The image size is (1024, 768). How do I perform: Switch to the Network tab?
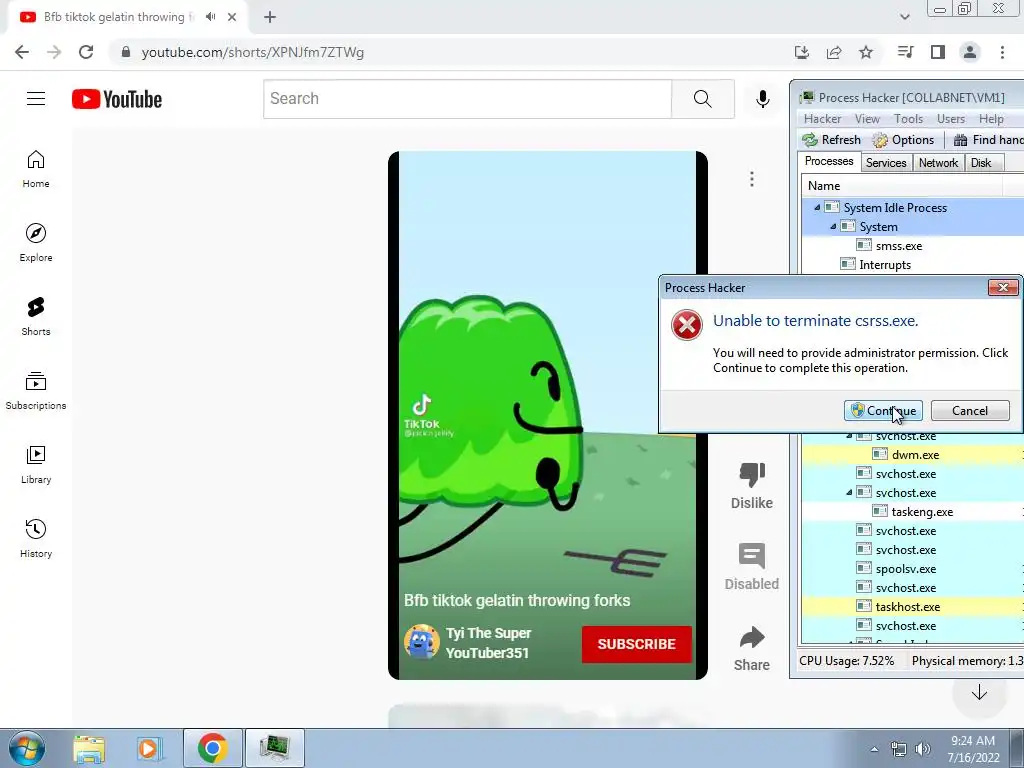tap(938, 163)
